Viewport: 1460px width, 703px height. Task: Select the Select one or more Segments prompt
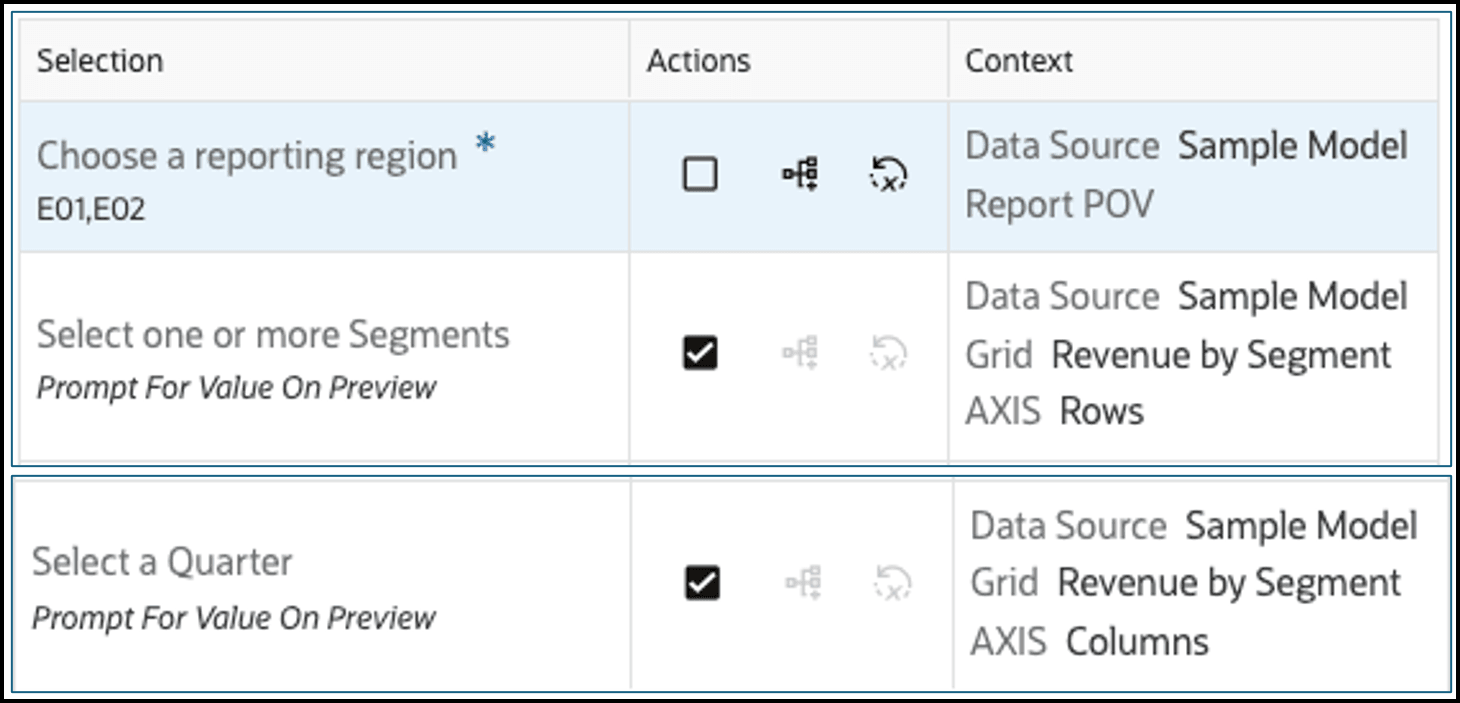tap(273, 334)
